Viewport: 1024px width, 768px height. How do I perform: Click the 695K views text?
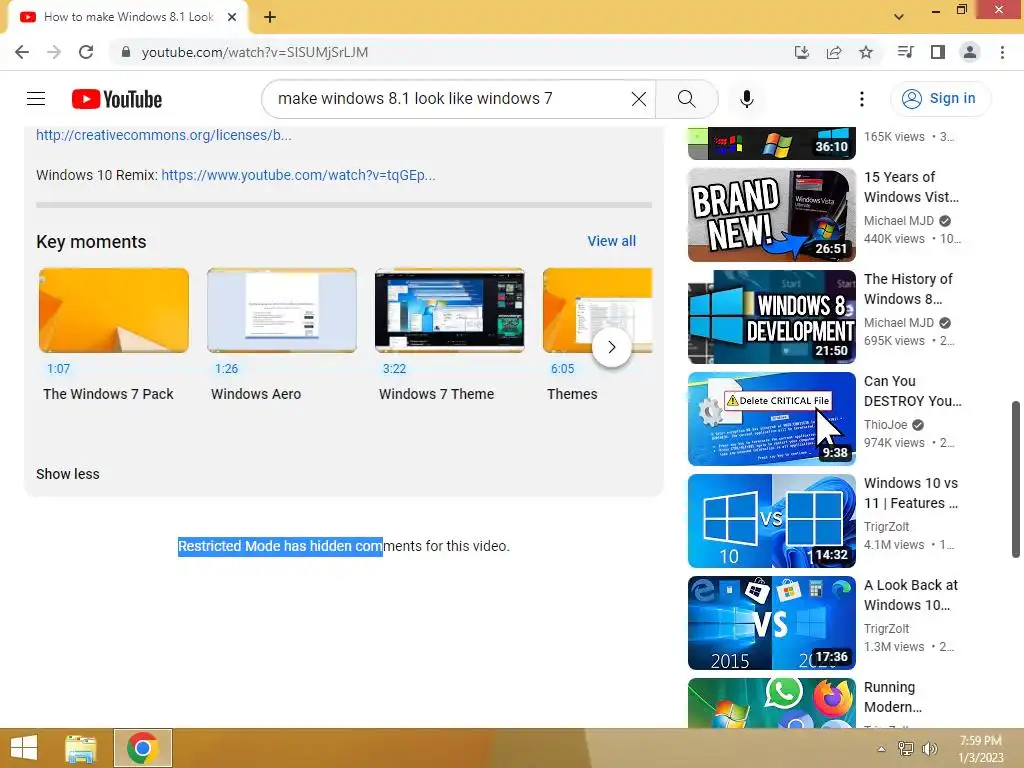894,341
